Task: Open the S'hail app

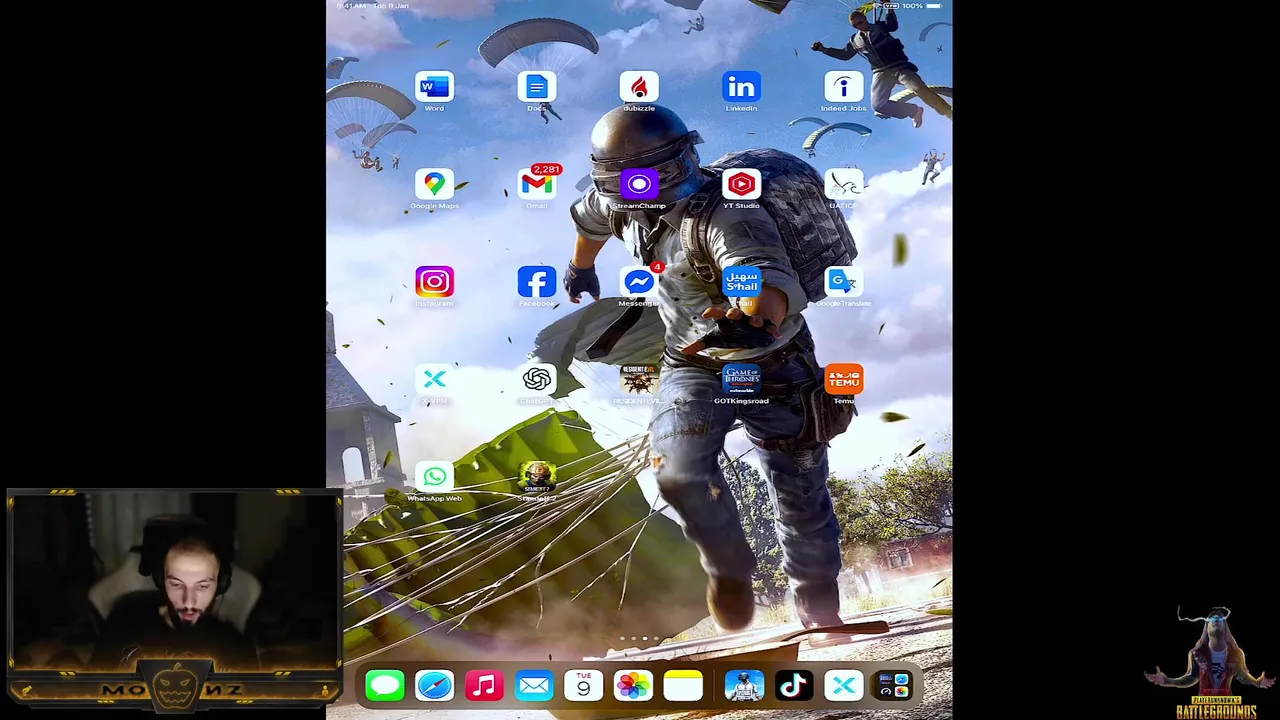Action: [x=741, y=282]
